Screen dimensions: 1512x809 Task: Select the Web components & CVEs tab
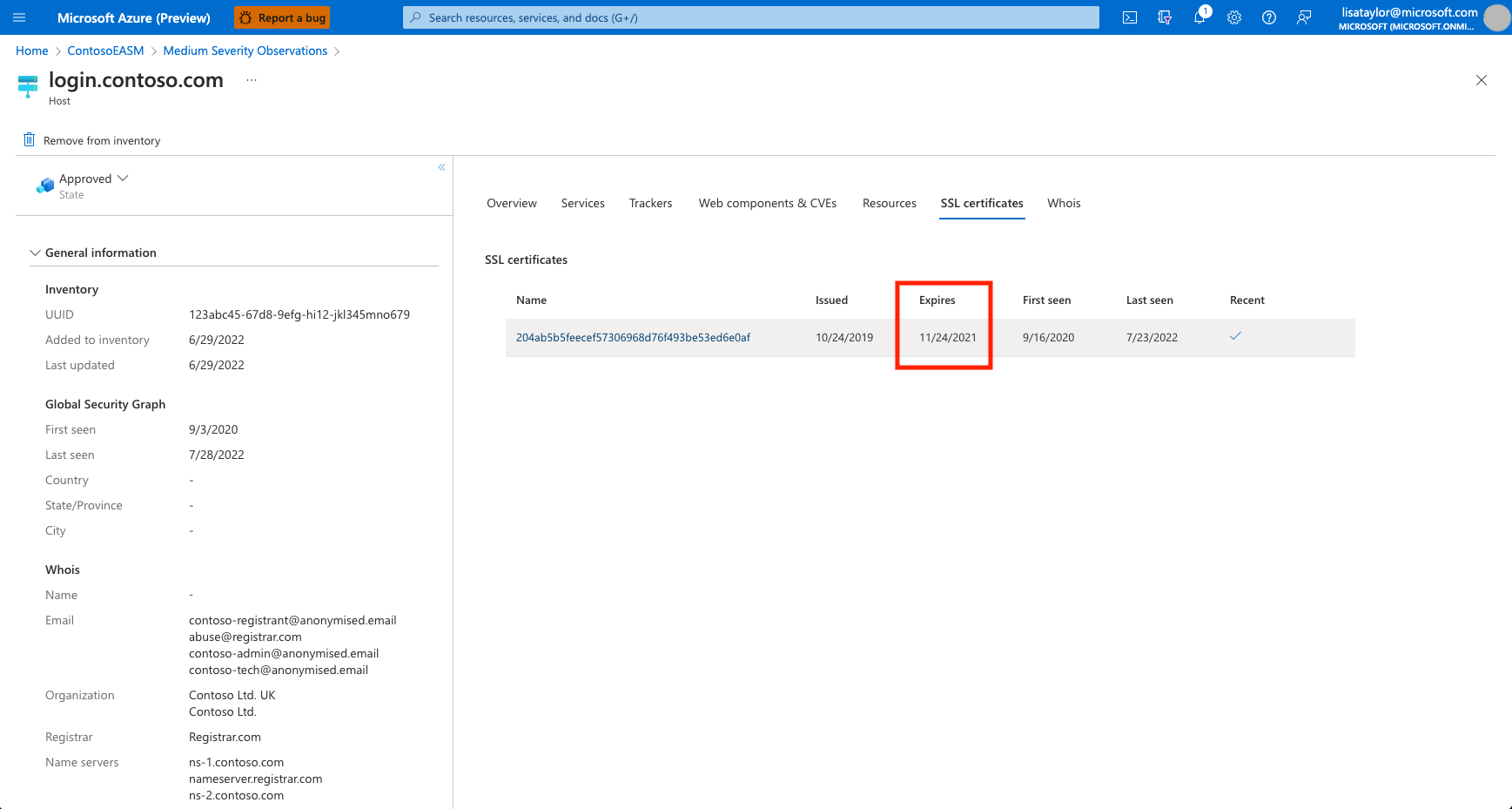coord(767,203)
